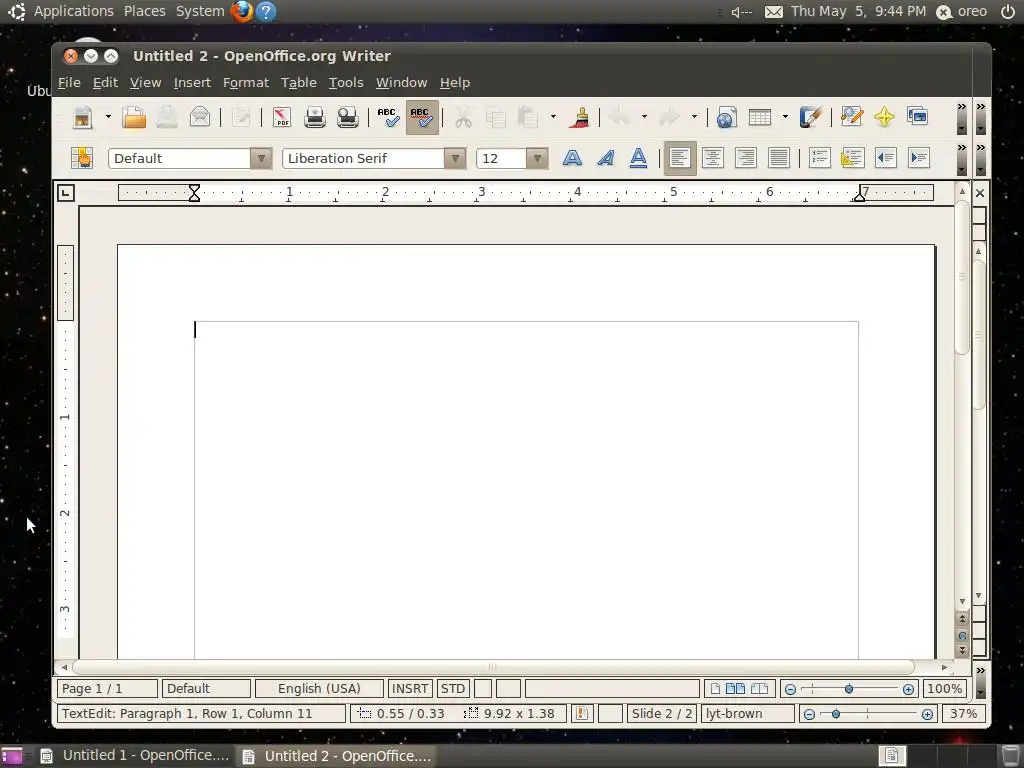This screenshot has height=768, width=1024.
Task: Click zoom in plus beside 100%
Action: tap(908, 689)
